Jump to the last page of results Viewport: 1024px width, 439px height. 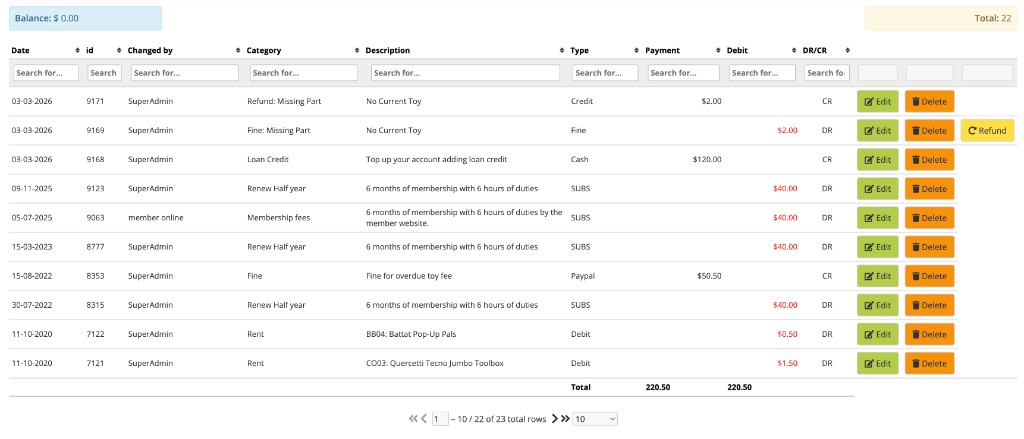point(565,419)
